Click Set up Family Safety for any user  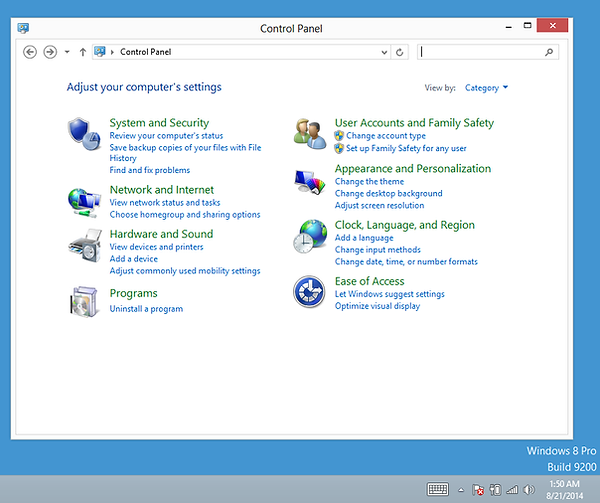[406, 148]
